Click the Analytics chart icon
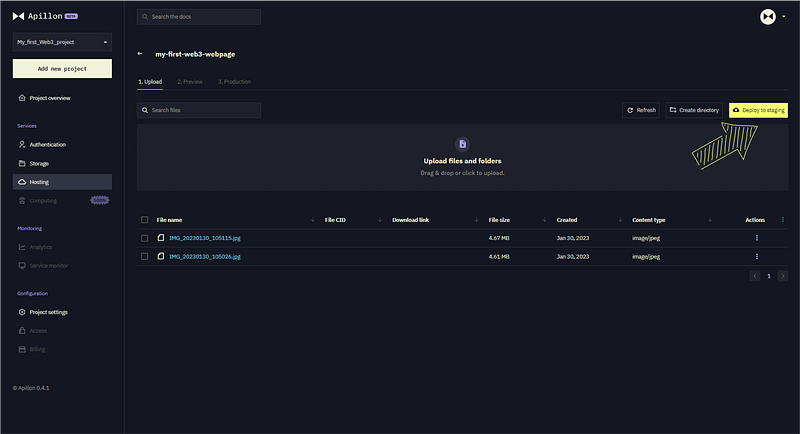This screenshot has height=434, width=800. point(22,247)
